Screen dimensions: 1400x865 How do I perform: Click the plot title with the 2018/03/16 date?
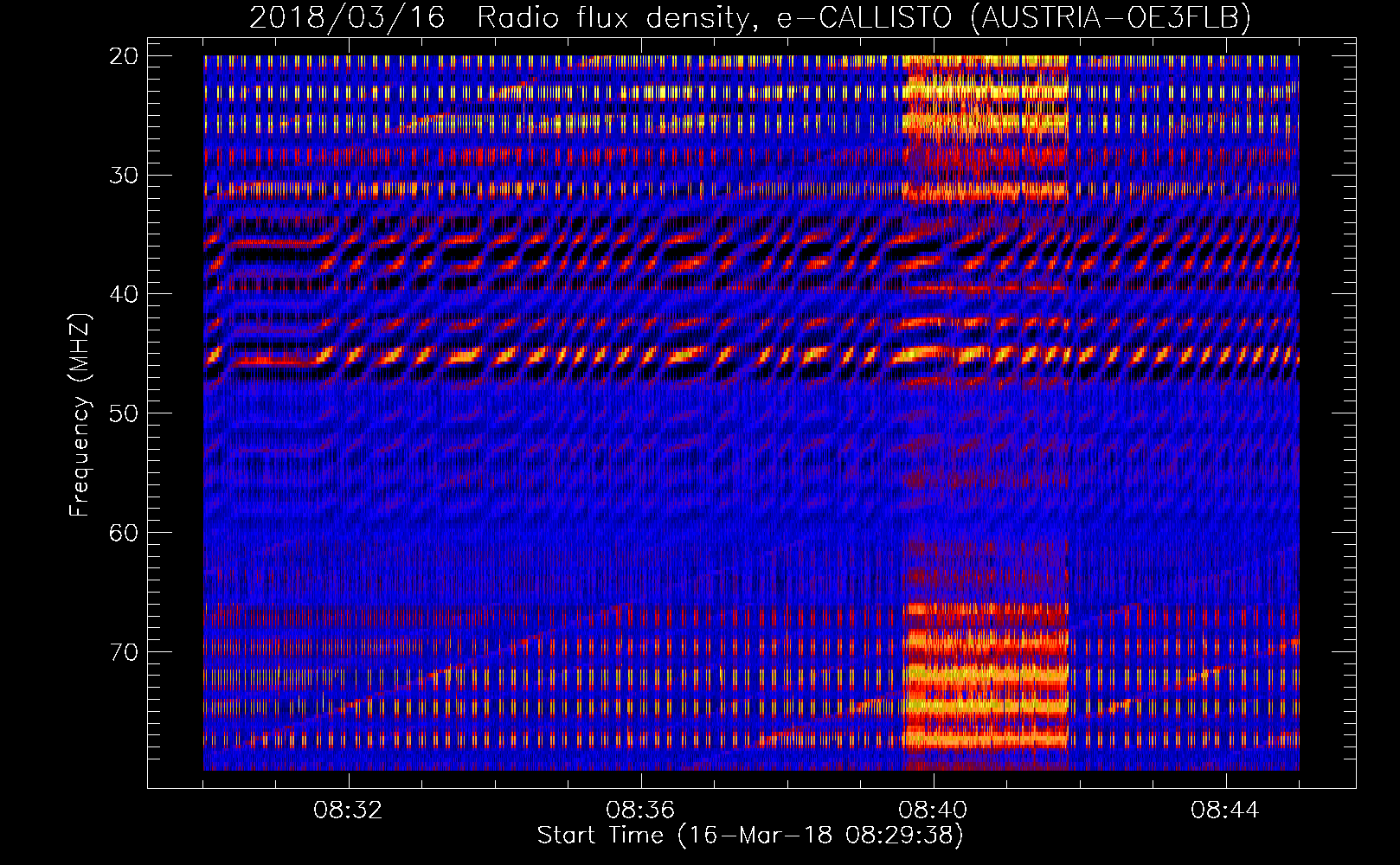tap(750, 17)
